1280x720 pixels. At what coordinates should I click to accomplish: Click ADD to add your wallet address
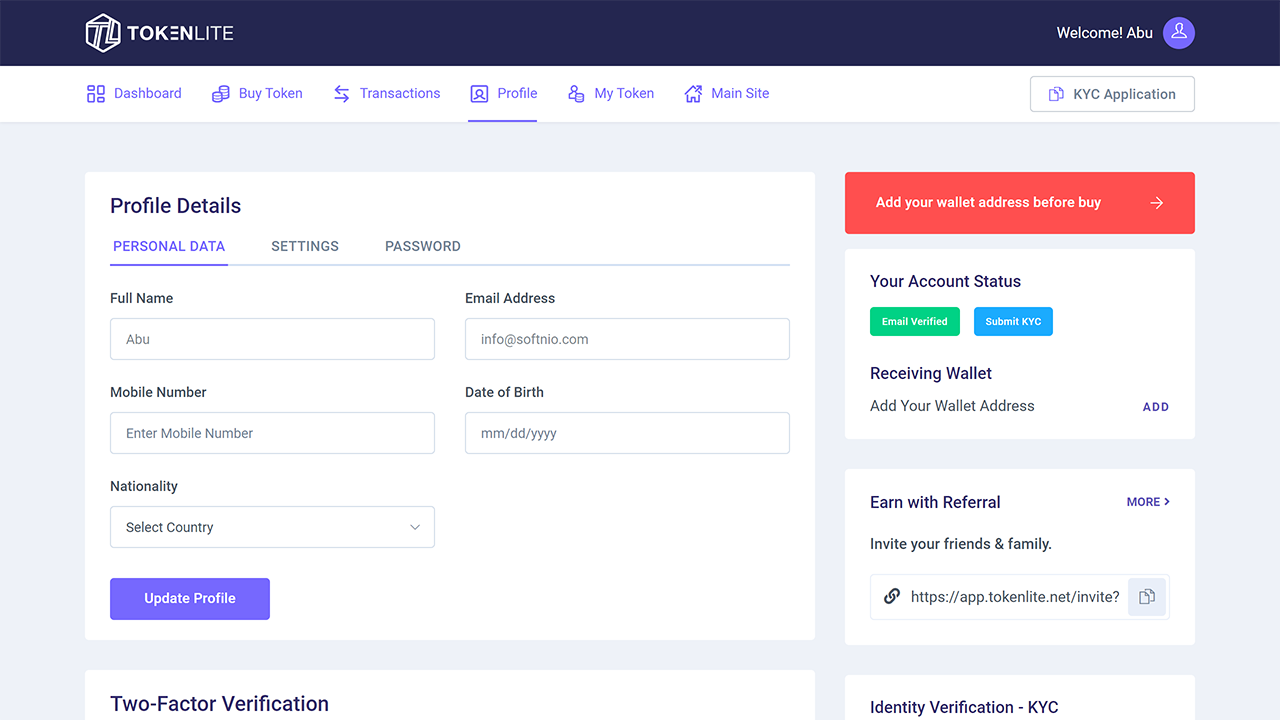pos(1155,406)
